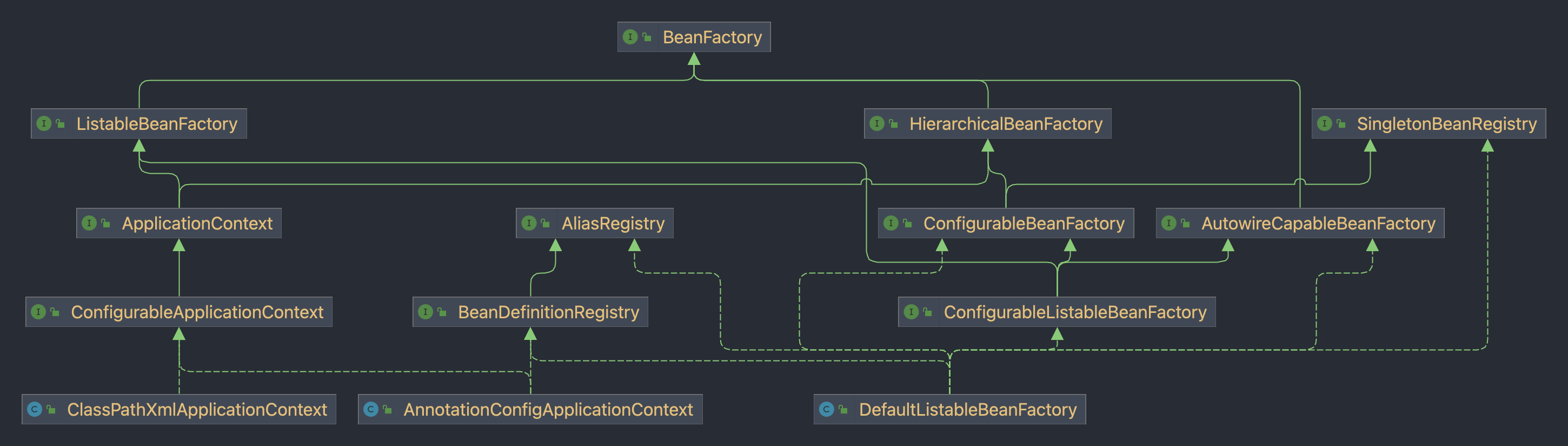Viewport: 1568px width, 446px height.
Task: Select the ClassPathXmlApplicationContext class node
Action: pyautogui.click(x=179, y=409)
